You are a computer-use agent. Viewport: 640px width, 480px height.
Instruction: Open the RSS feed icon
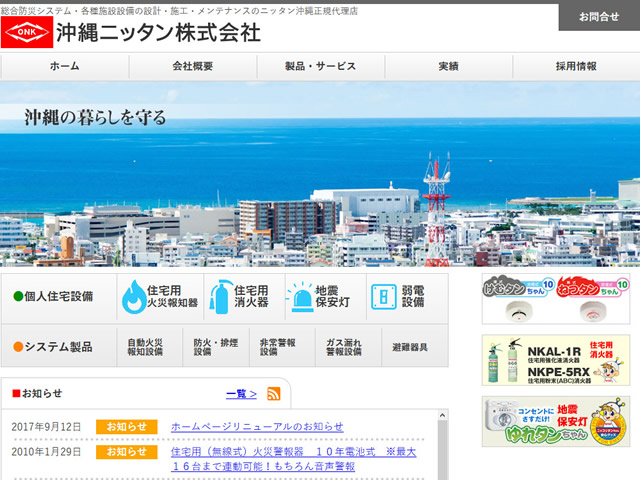point(273,394)
